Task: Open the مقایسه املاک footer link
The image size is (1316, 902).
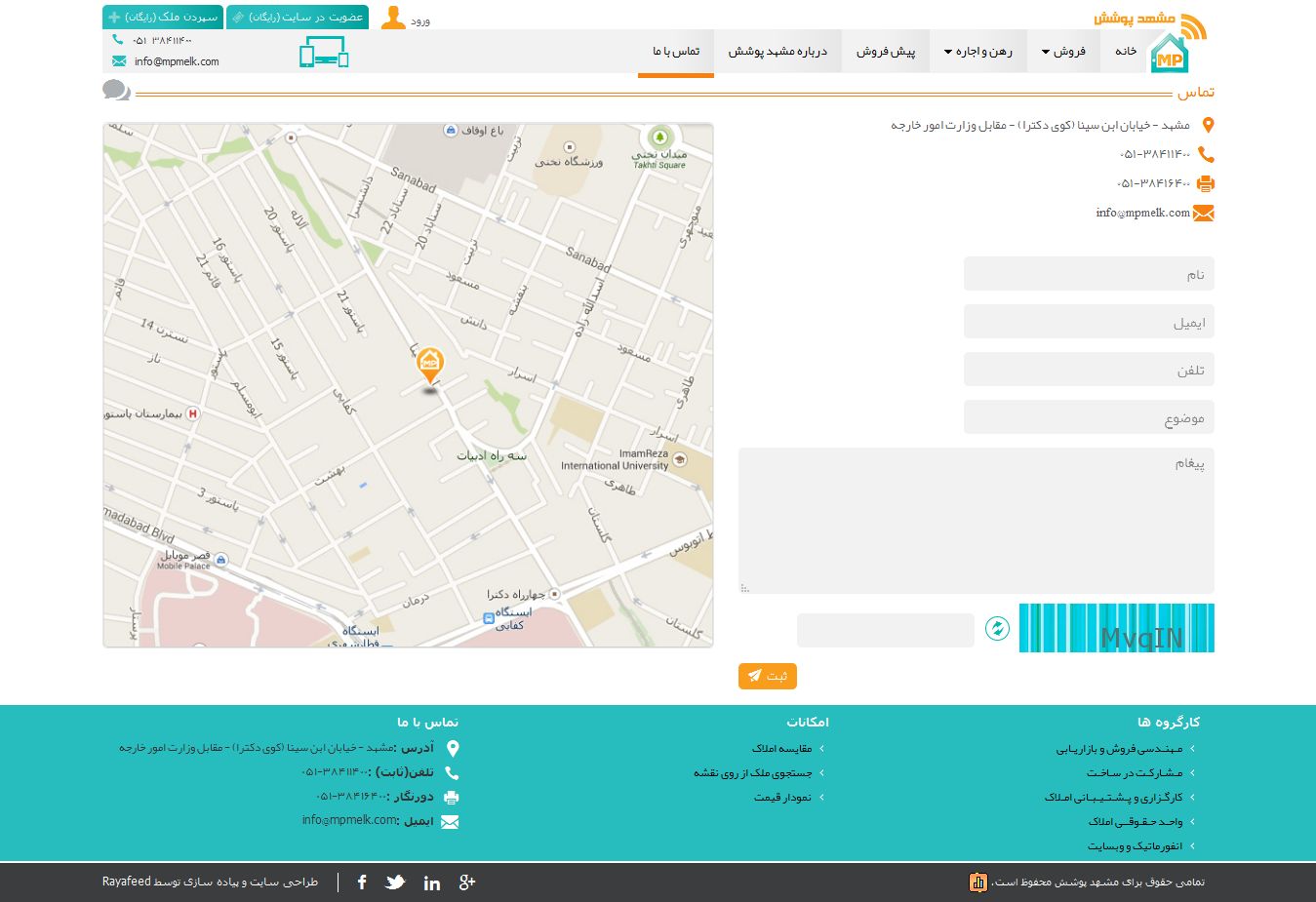Action: 781,749
